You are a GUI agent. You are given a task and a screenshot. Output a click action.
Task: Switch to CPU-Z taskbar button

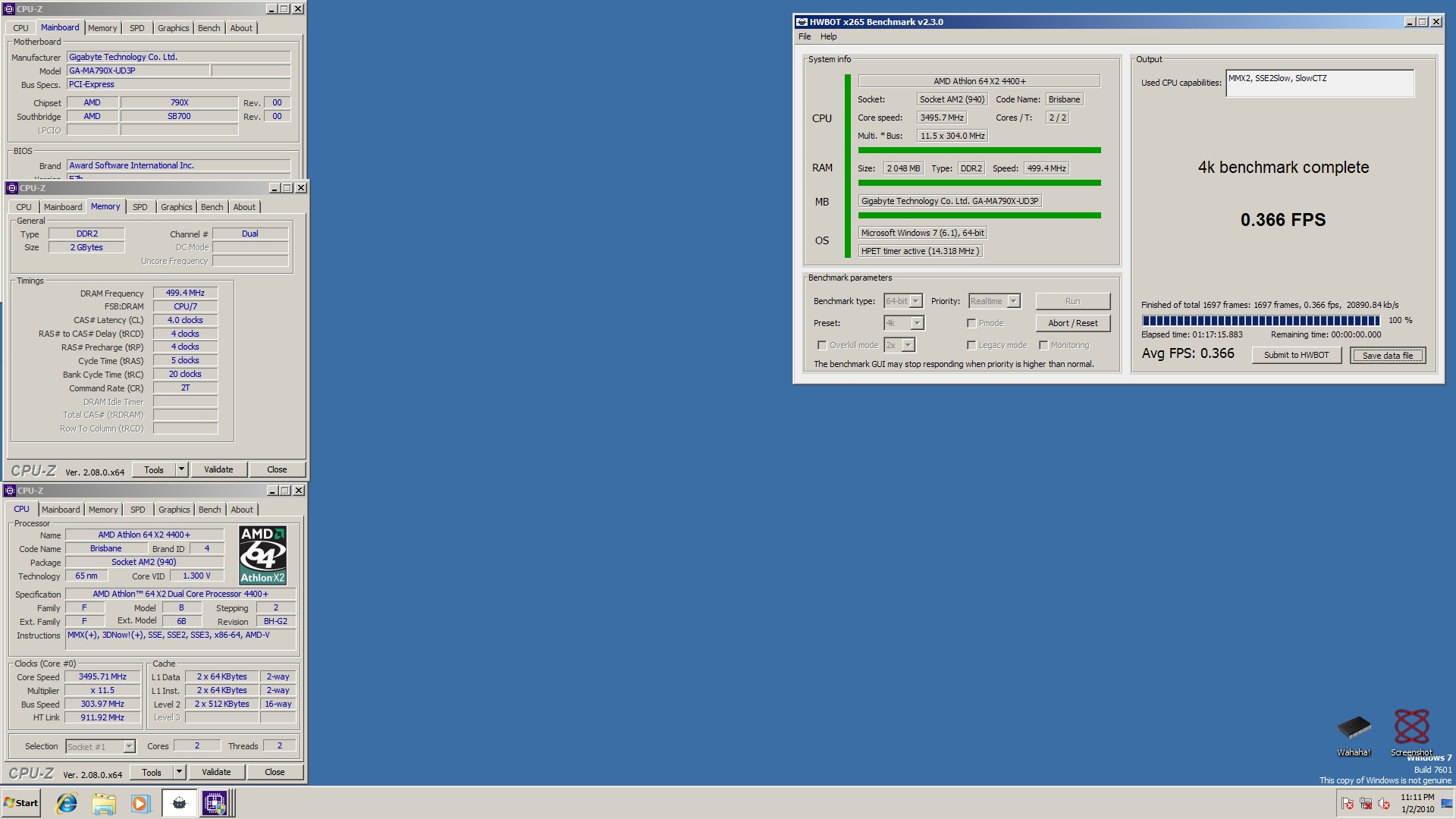tap(215, 803)
